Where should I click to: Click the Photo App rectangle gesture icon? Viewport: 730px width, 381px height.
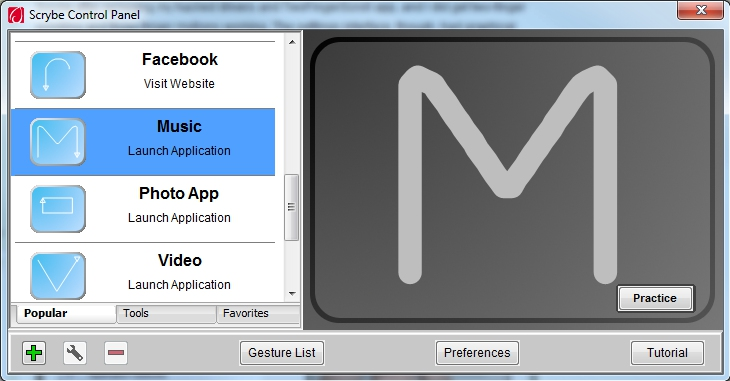[x=58, y=209]
